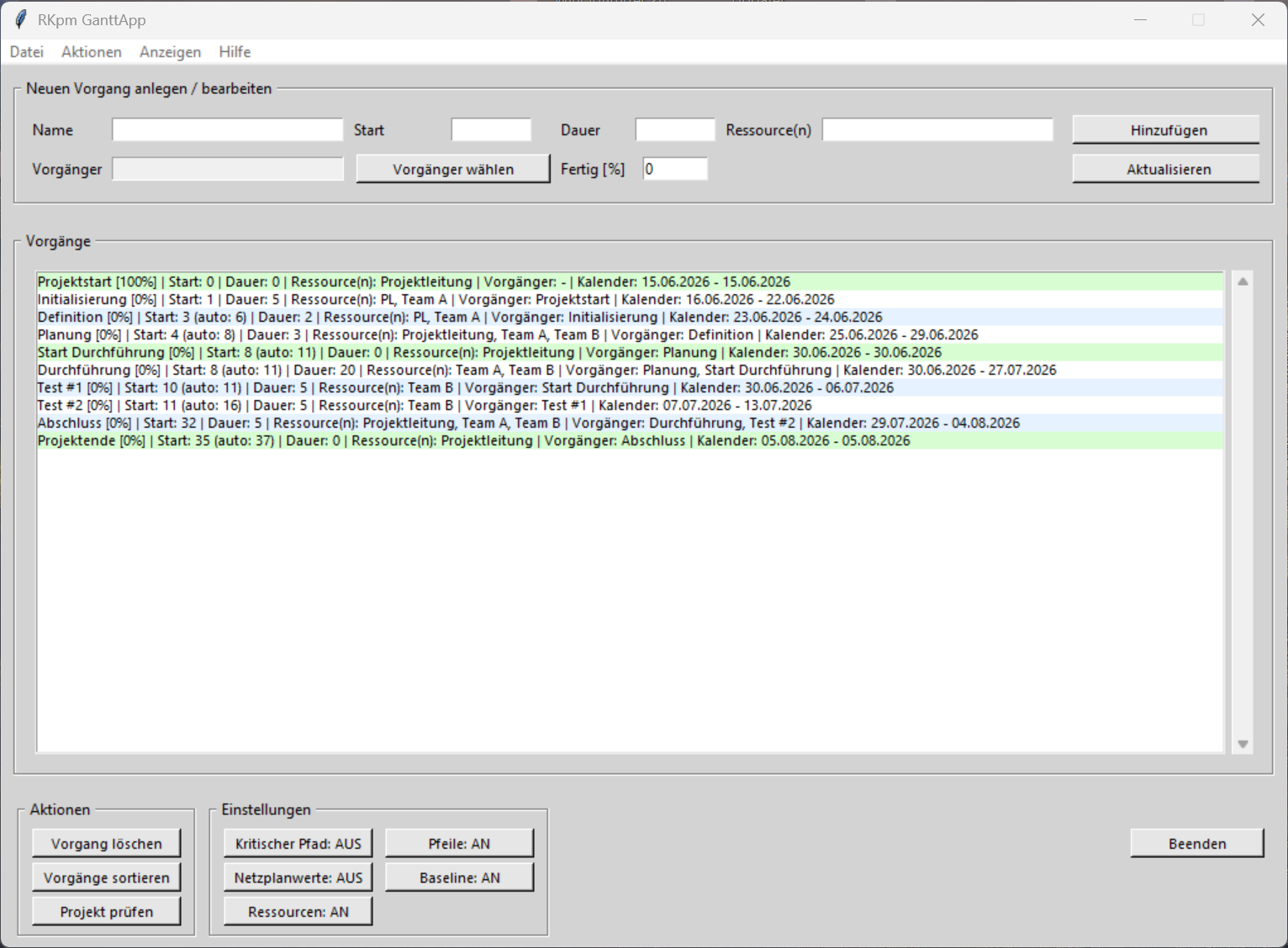Close the RKpm GanttApp window
1288x948 pixels.
pos(1258,19)
